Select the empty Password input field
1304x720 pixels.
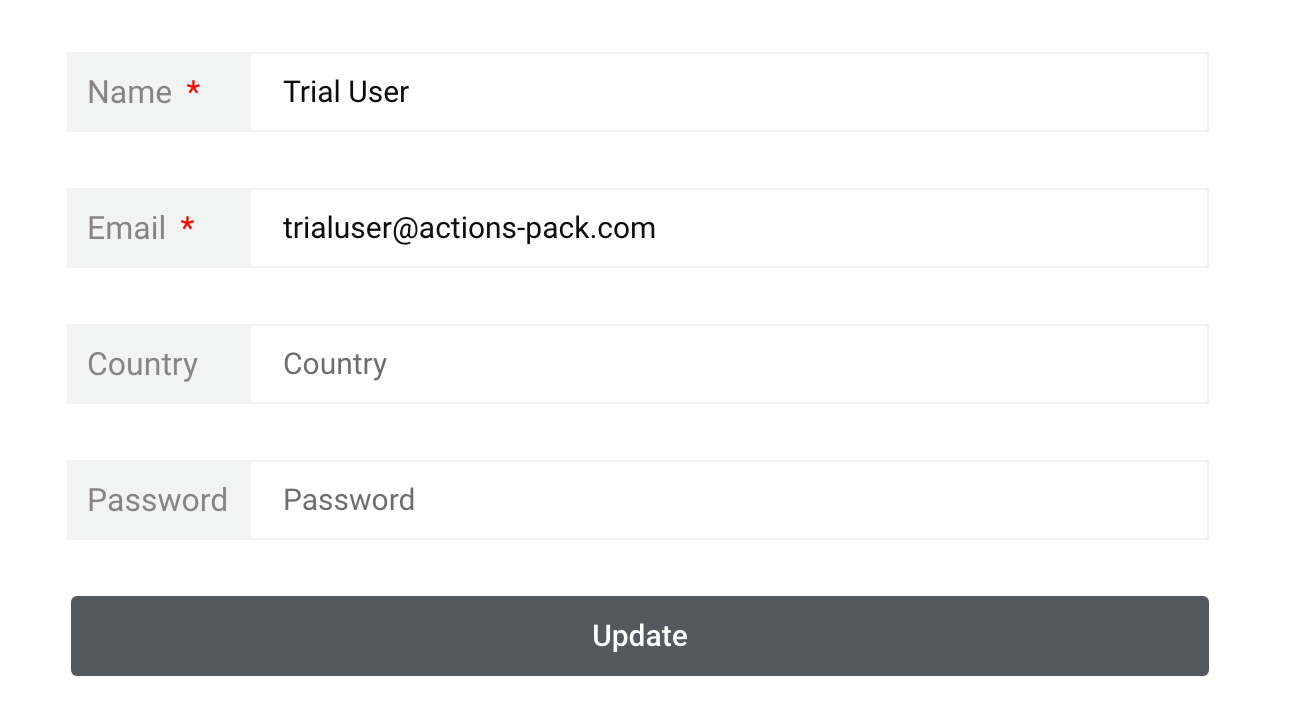click(729, 500)
